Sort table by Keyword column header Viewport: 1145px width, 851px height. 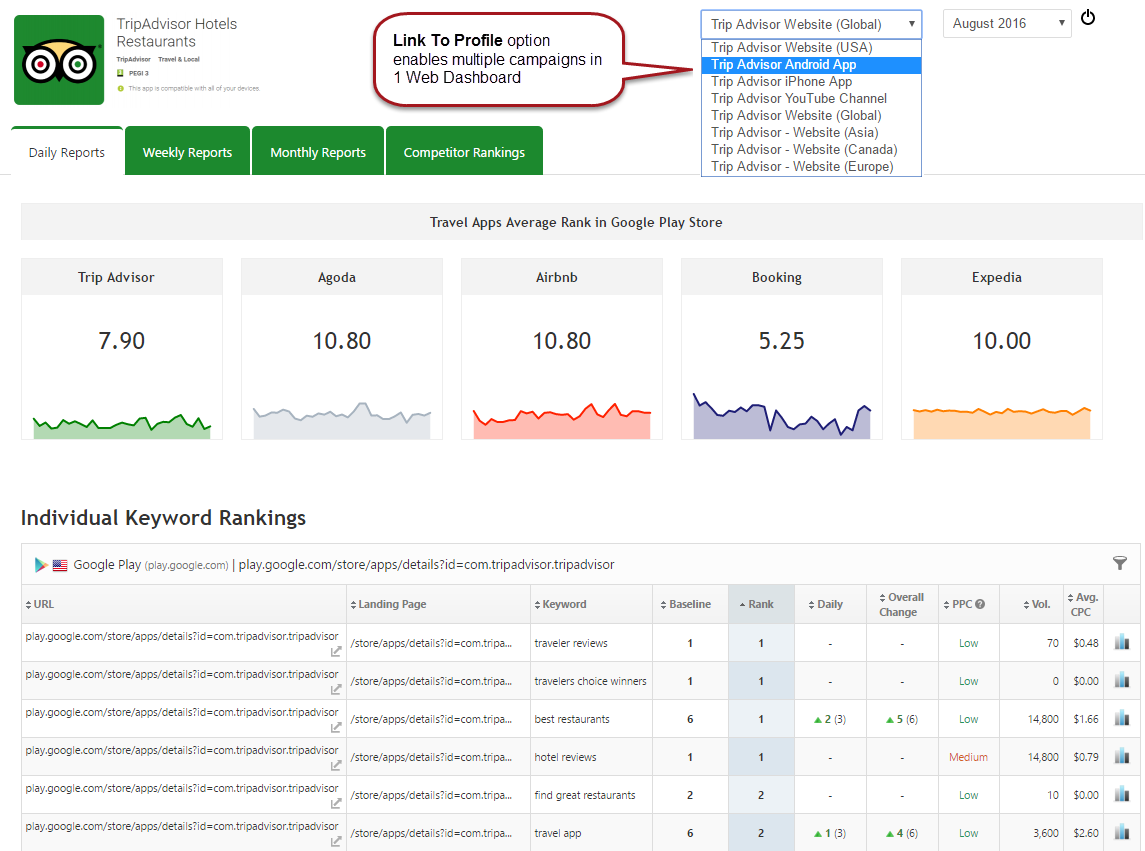(564, 604)
